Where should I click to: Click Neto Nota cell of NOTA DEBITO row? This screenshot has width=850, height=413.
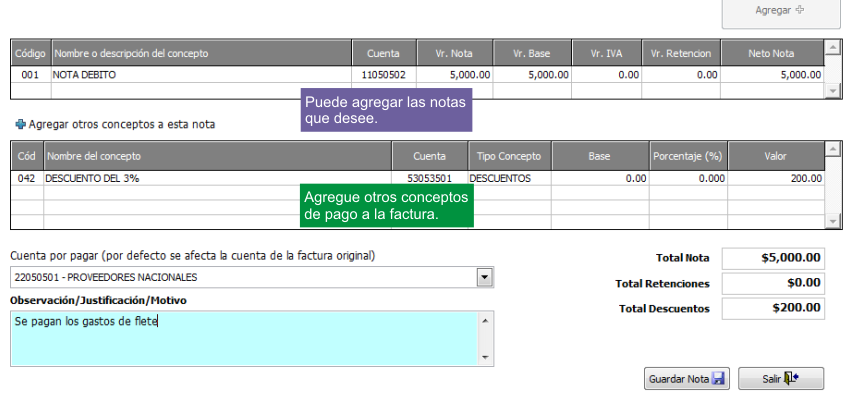[772, 75]
